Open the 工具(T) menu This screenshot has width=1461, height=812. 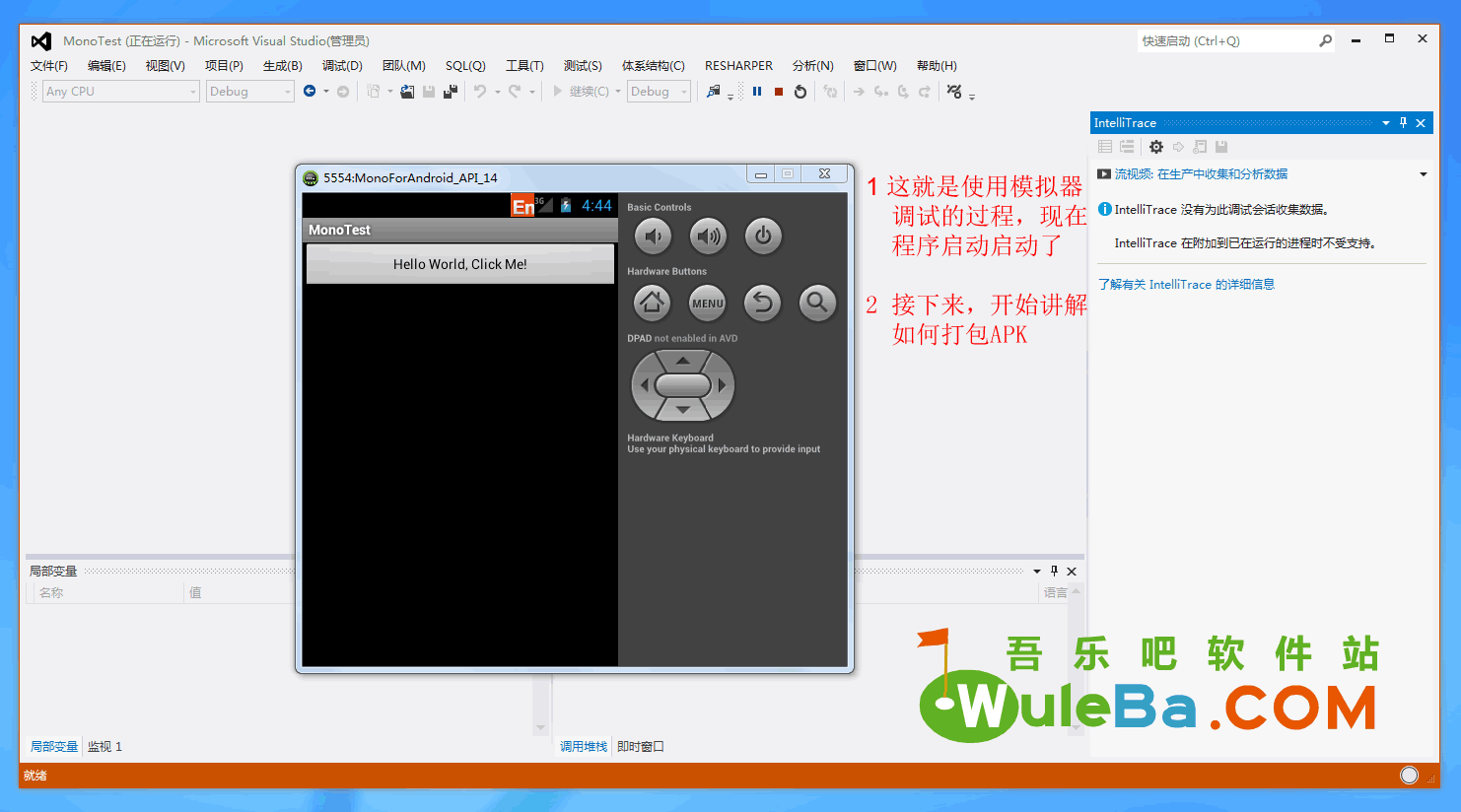524,66
